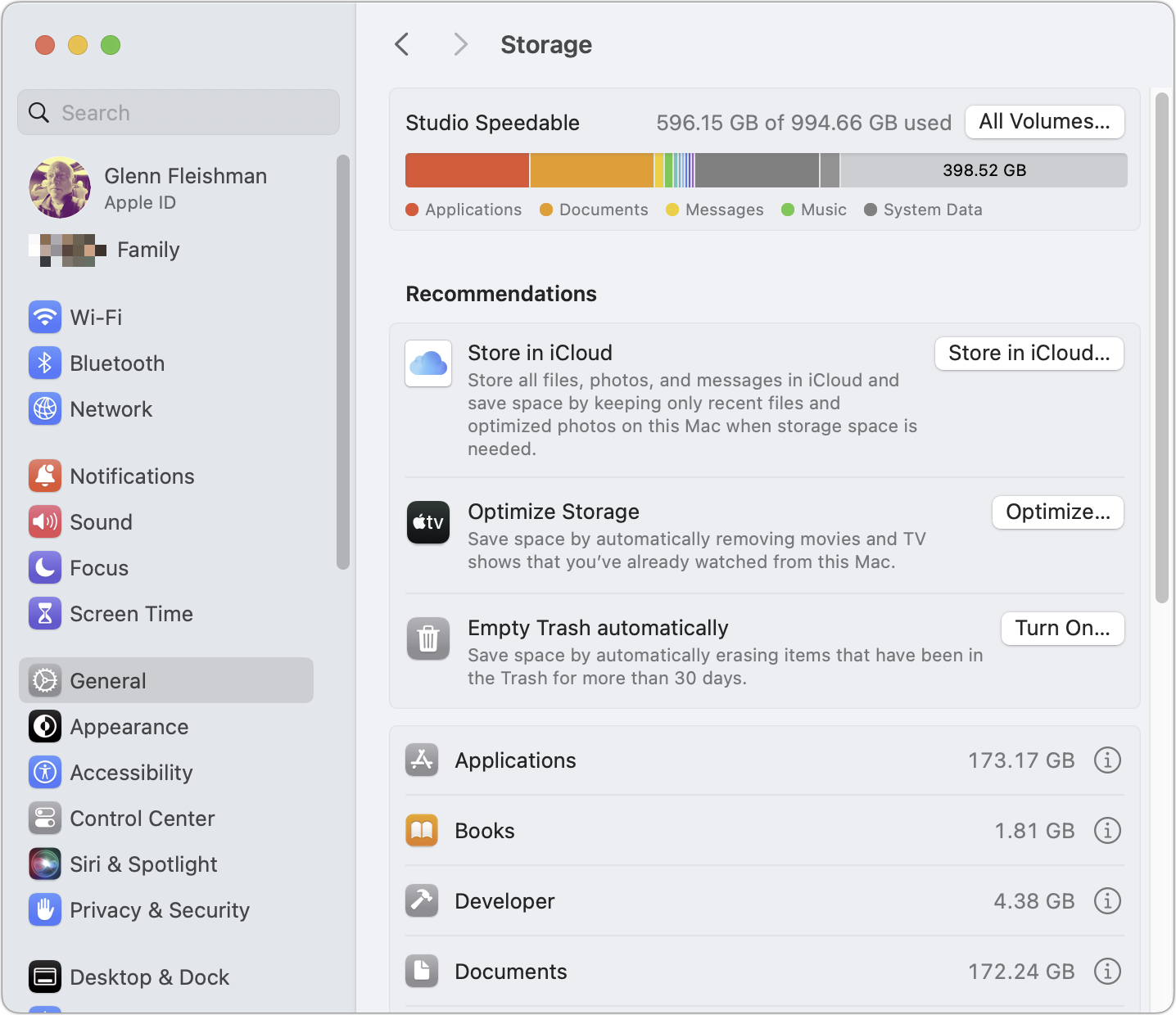Image resolution: width=1176 pixels, height=1015 pixels.
Task: Click the red Applications segment of storage bar
Action: pos(467,170)
